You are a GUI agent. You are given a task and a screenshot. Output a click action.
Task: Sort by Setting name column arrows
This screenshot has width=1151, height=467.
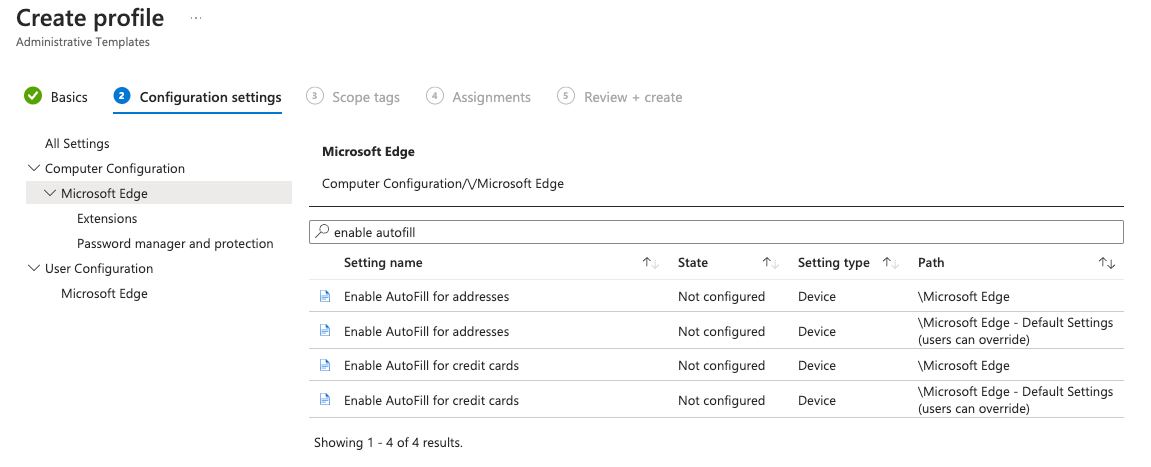[x=650, y=263]
